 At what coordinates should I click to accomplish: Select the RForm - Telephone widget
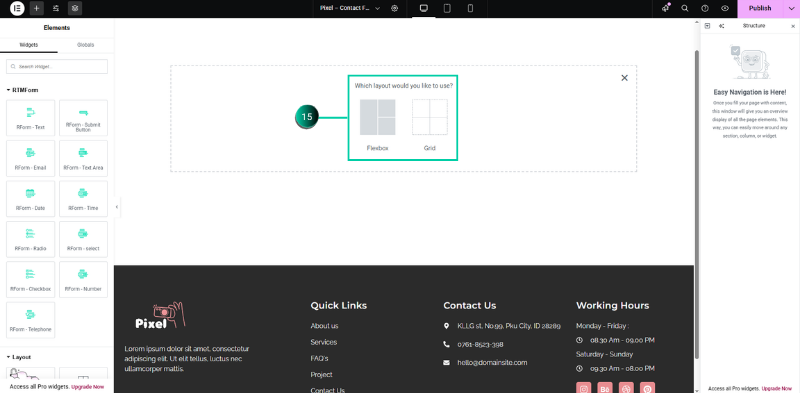[30, 320]
